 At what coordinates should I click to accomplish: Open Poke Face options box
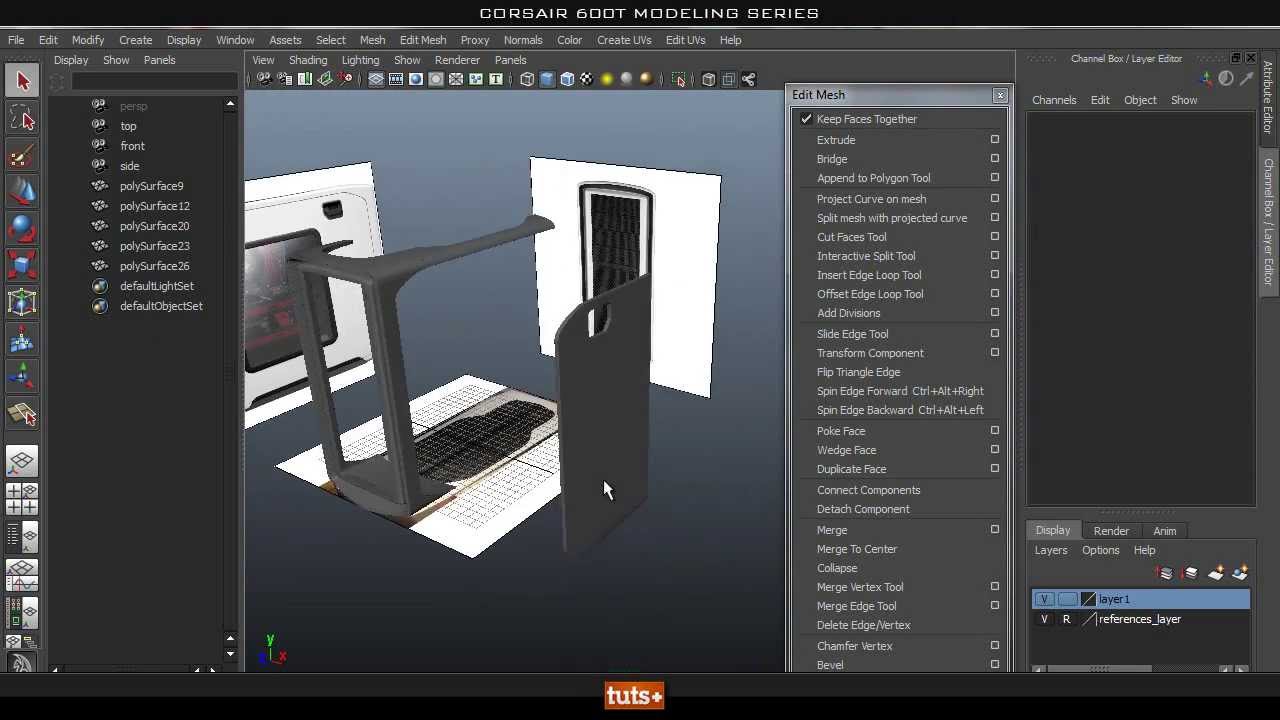tap(995, 431)
